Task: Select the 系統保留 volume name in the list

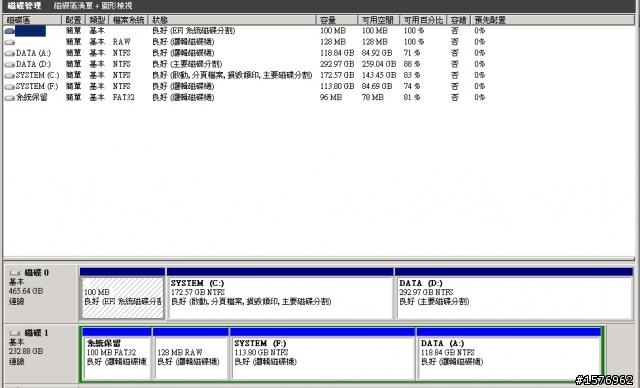Action: [31, 98]
